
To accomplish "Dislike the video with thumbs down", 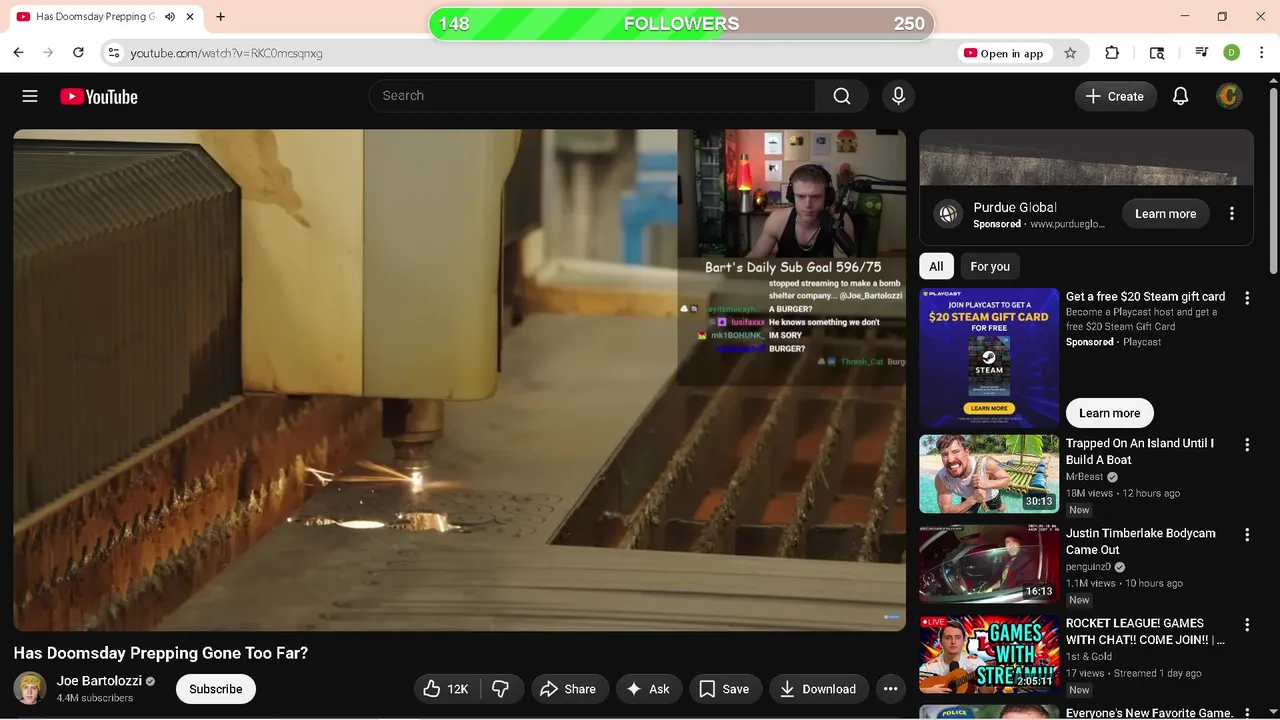I will point(500,689).
